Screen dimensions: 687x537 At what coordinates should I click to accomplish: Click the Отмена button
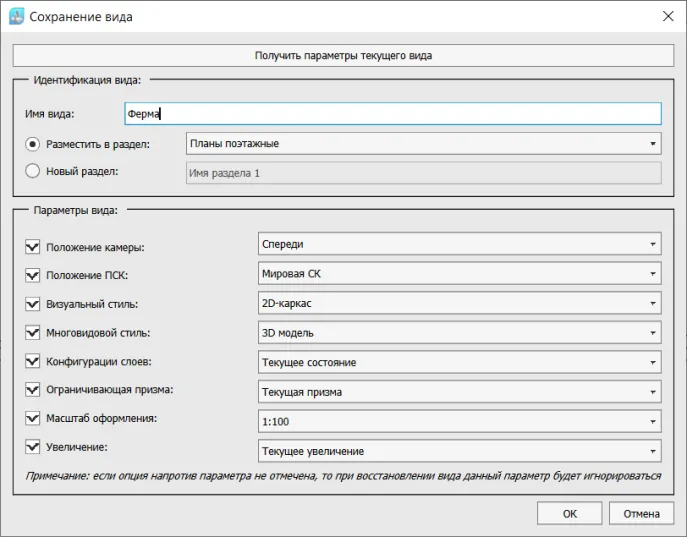(641, 514)
